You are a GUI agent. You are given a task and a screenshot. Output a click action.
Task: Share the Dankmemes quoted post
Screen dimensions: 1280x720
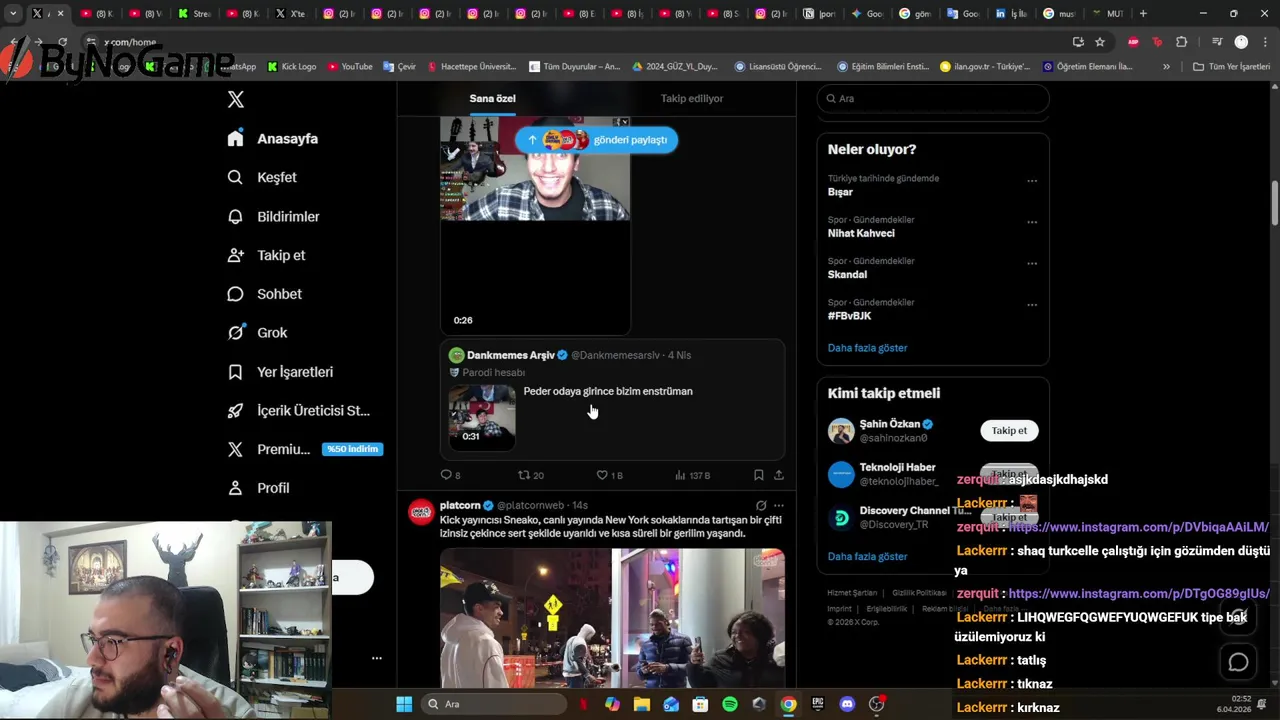tap(779, 475)
